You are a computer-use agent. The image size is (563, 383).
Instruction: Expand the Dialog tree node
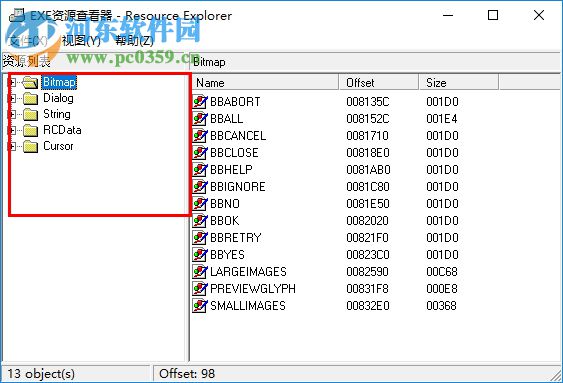[11, 98]
